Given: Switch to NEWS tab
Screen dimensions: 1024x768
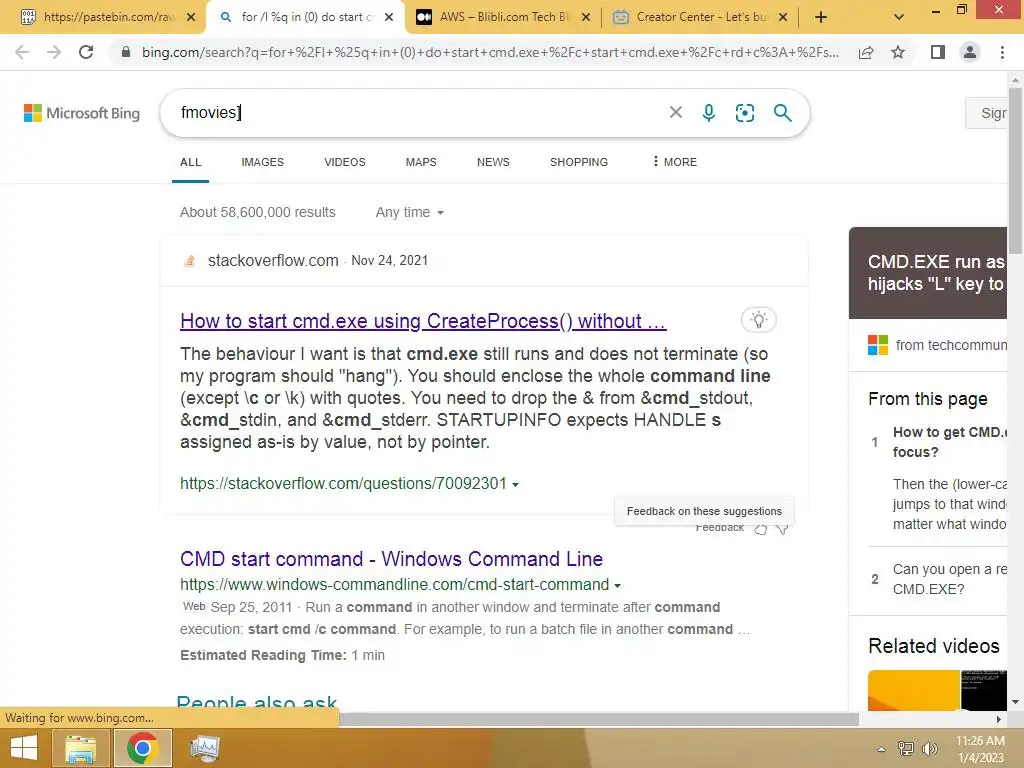Looking at the screenshot, I should pos(493,162).
